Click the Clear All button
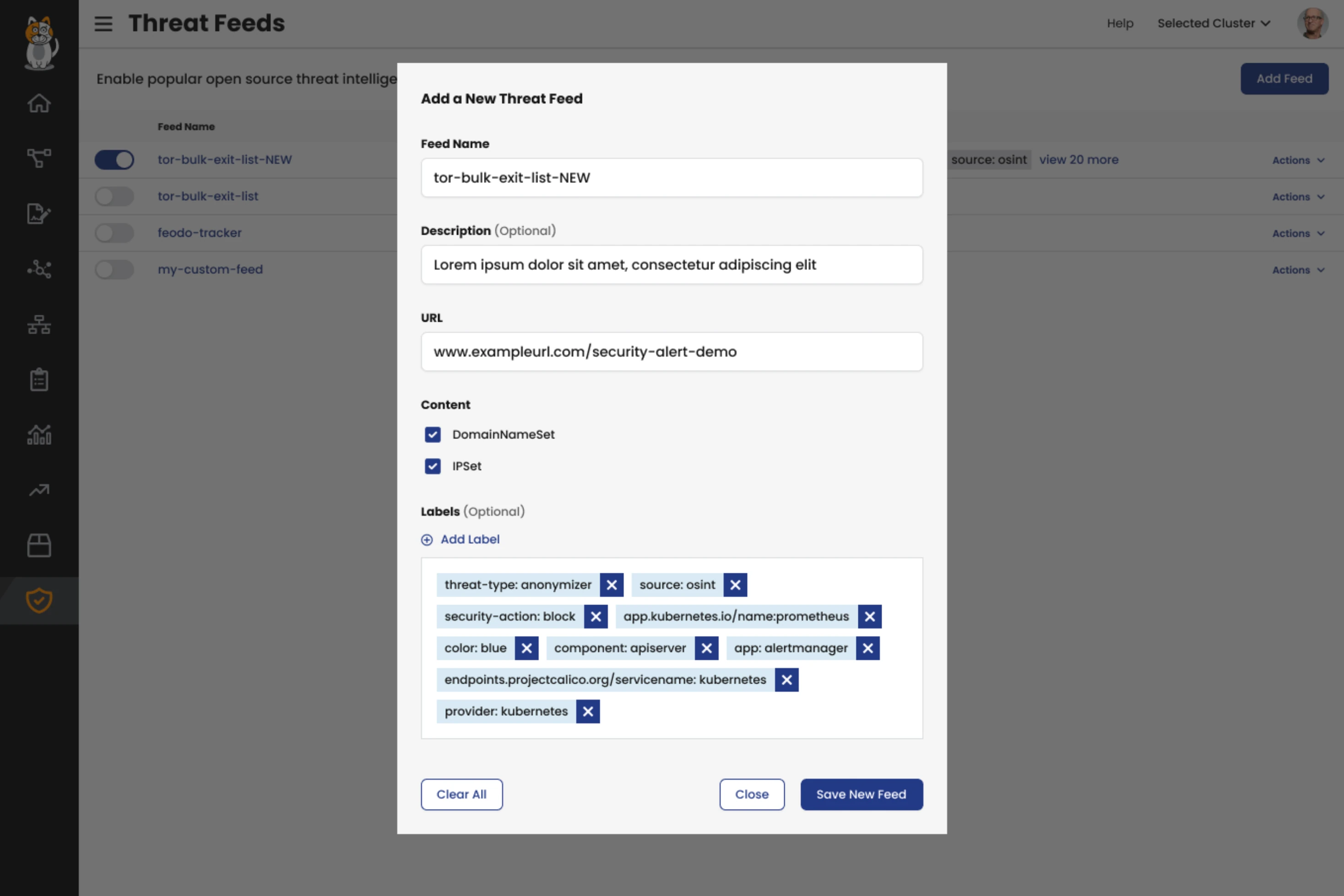1344x896 pixels. tap(461, 794)
